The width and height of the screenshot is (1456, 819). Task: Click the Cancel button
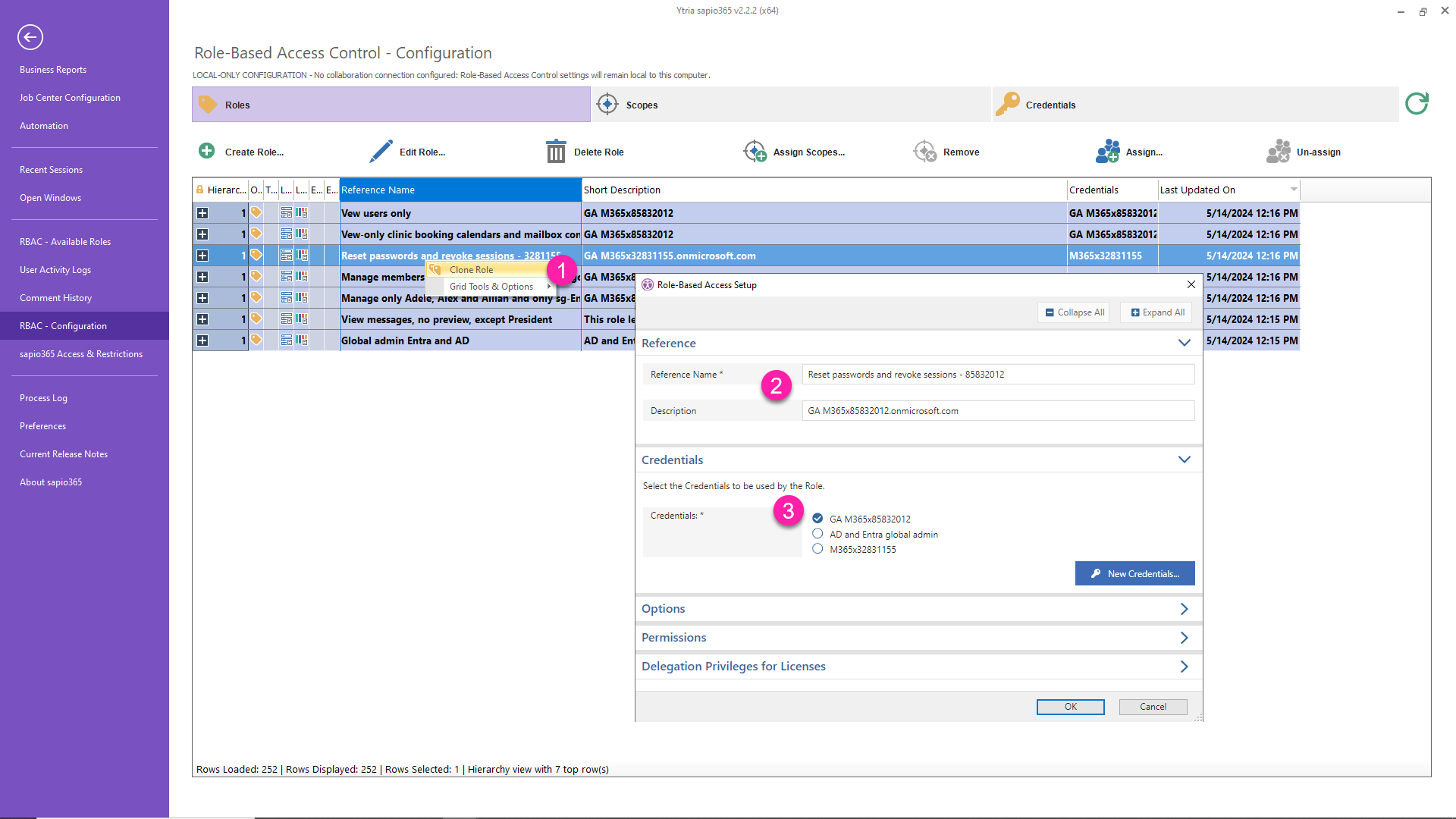click(1153, 706)
